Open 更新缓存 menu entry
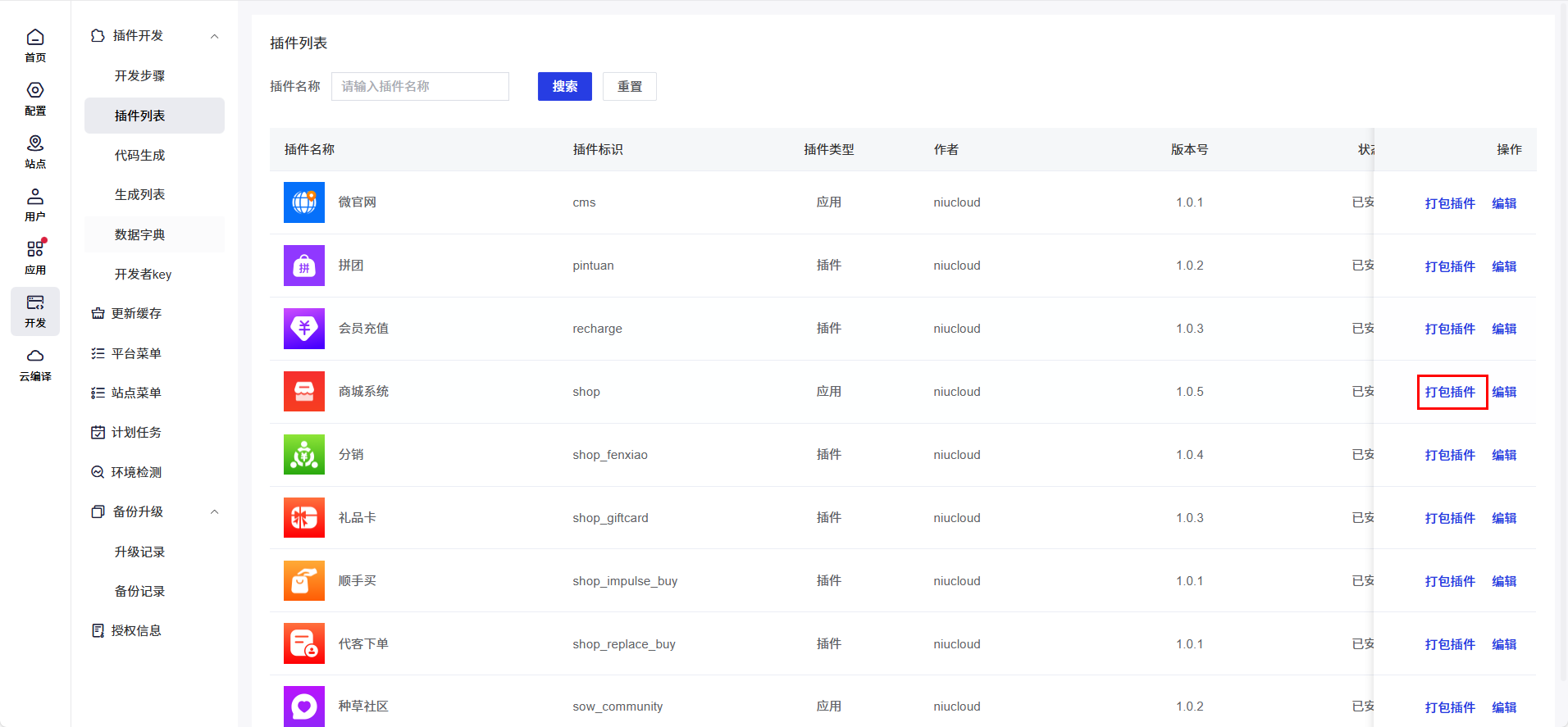Screen dimensions: 1568x727 pos(136,314)
